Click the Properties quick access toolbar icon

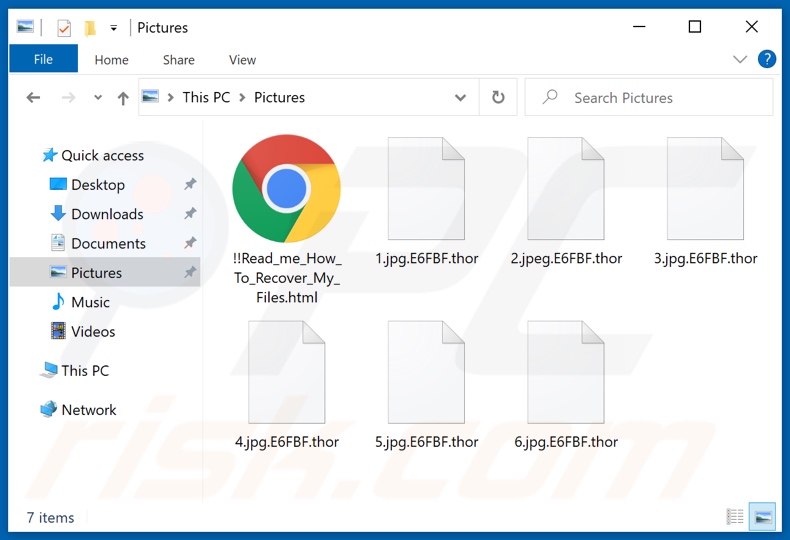point(63,28)
